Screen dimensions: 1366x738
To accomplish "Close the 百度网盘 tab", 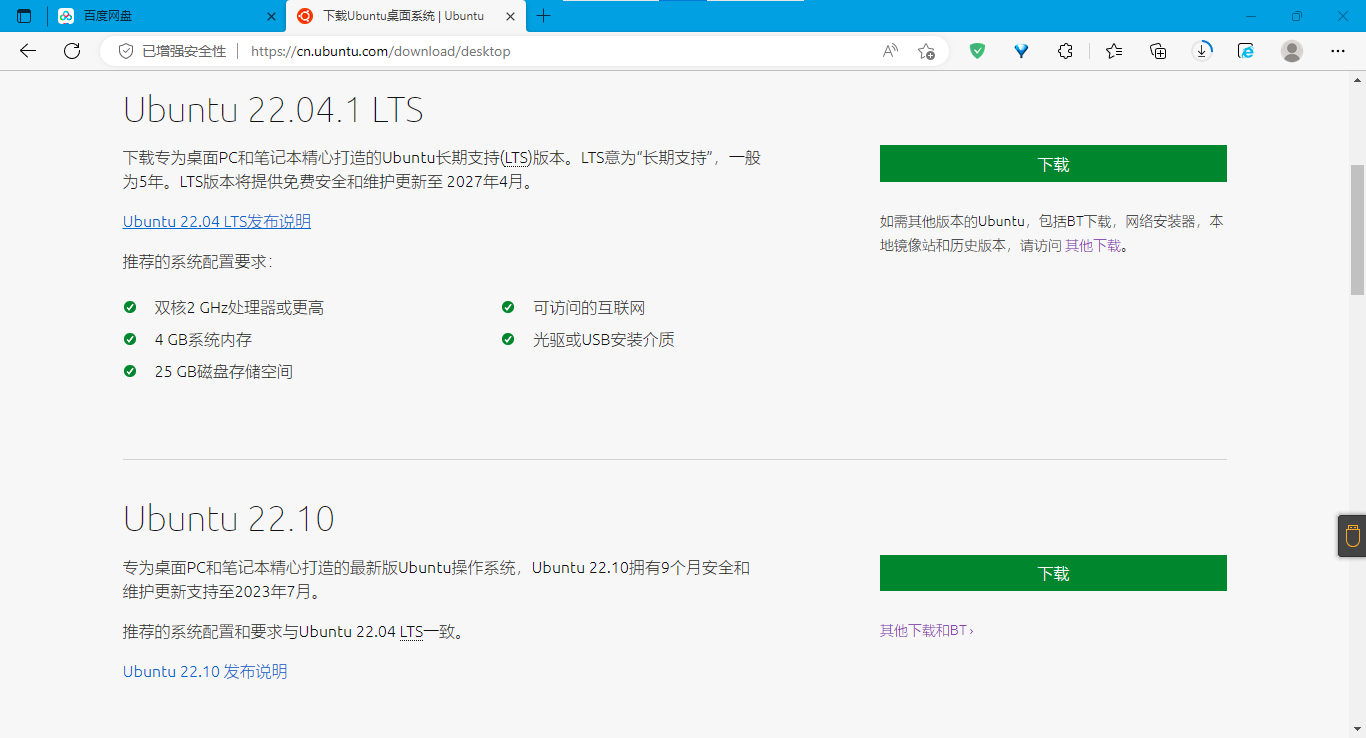I will pos(271,16).
